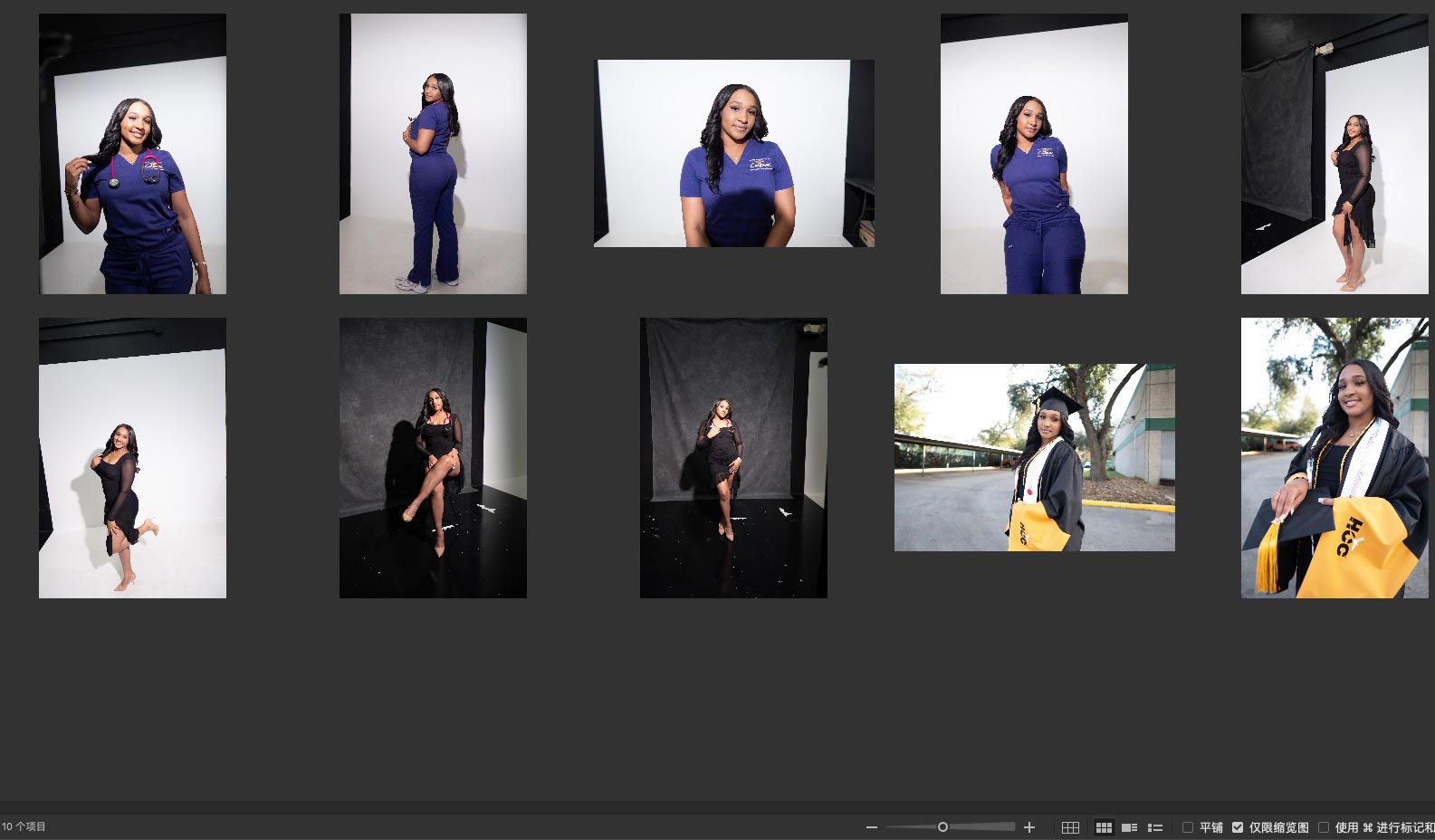This screenshot has height=840, width=1435.
Task: Select landscape graduation photo wearing cap
Action: (x=1034, y=458)
